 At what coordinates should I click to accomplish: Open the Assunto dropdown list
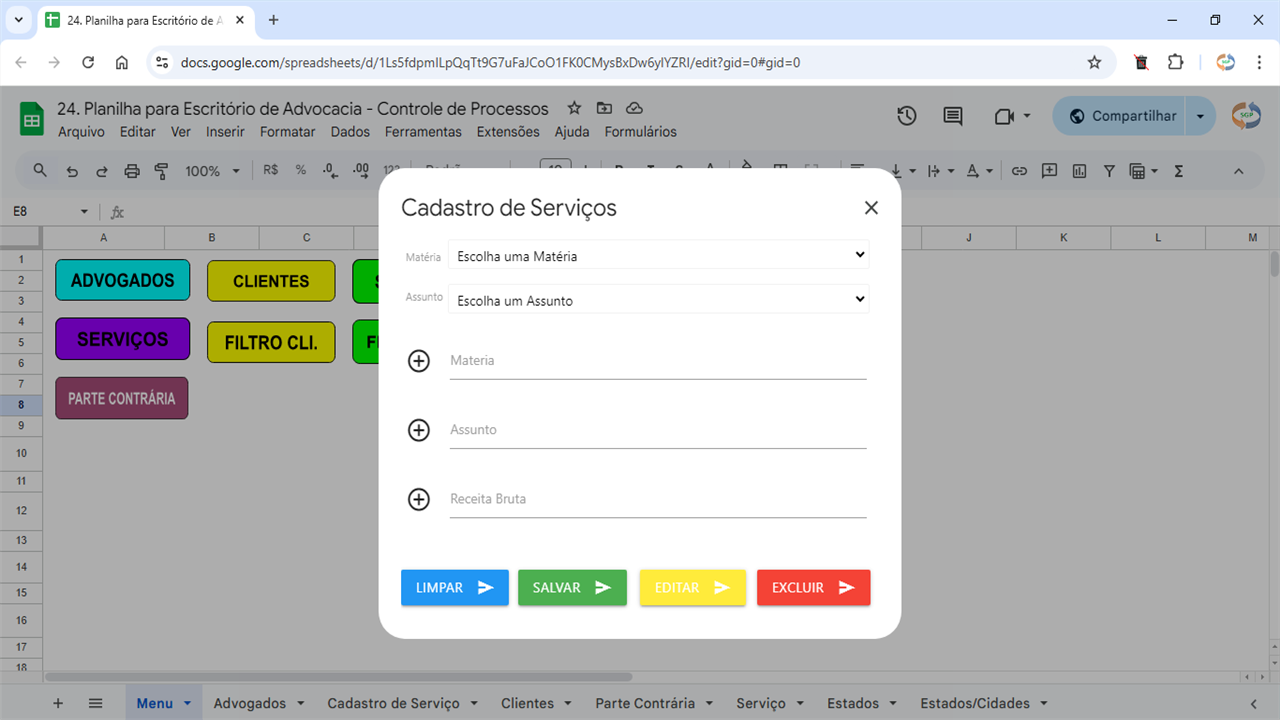pos(658,300)
